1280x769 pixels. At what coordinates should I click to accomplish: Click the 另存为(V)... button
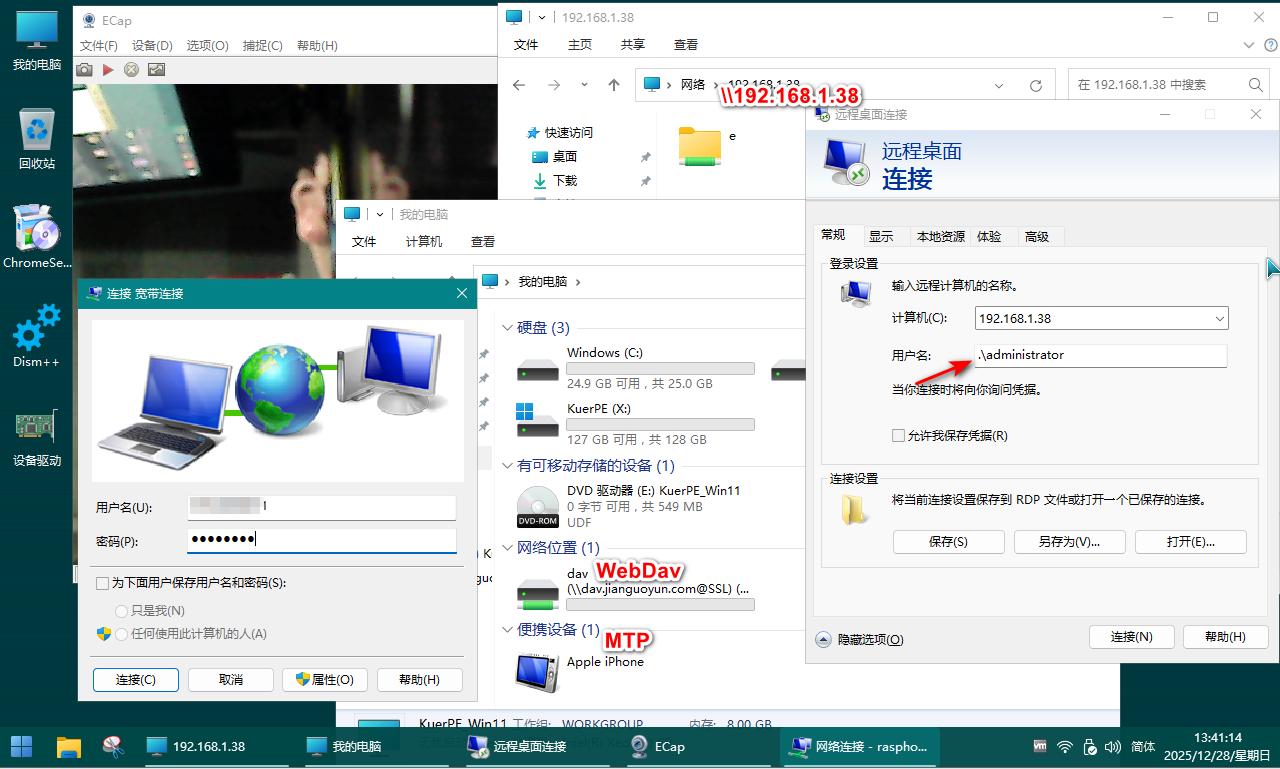coord(1069,542)
